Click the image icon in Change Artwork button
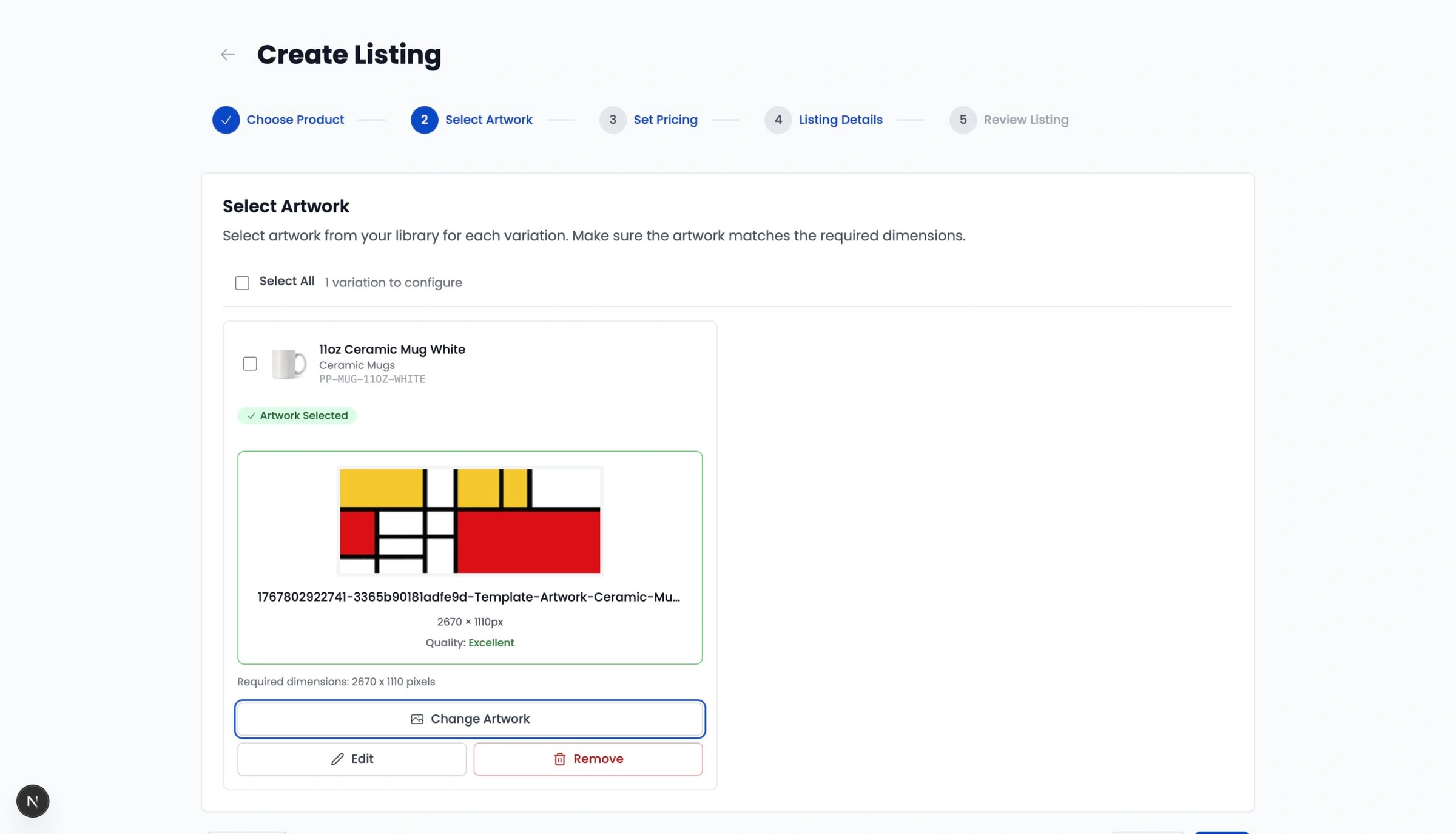 click(x=417, y=719)
